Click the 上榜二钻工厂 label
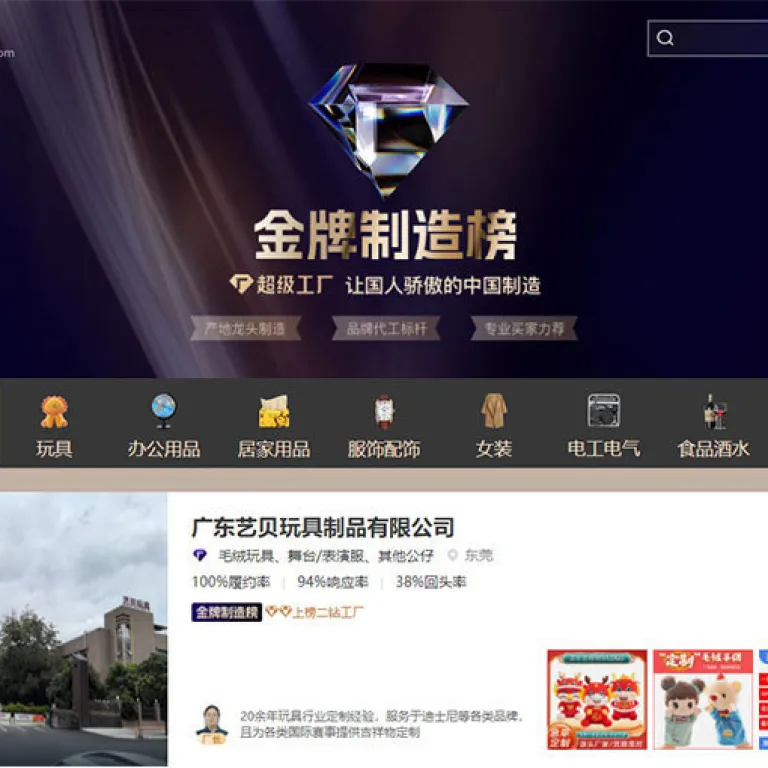Image resolution: width=768 pixels, height=768 pixels. [x=328, y=612]
